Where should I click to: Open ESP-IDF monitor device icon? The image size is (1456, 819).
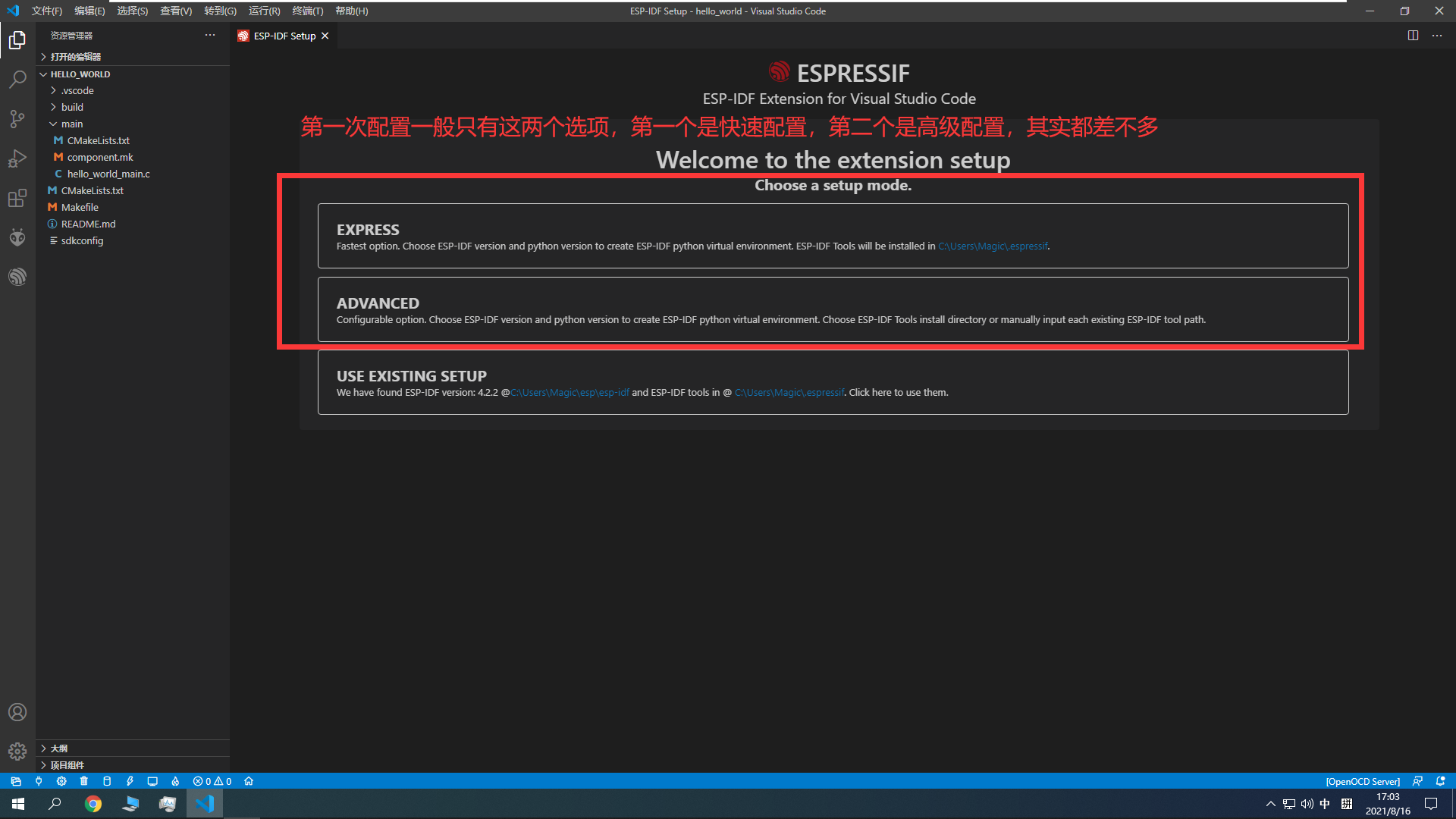(152, 781)
